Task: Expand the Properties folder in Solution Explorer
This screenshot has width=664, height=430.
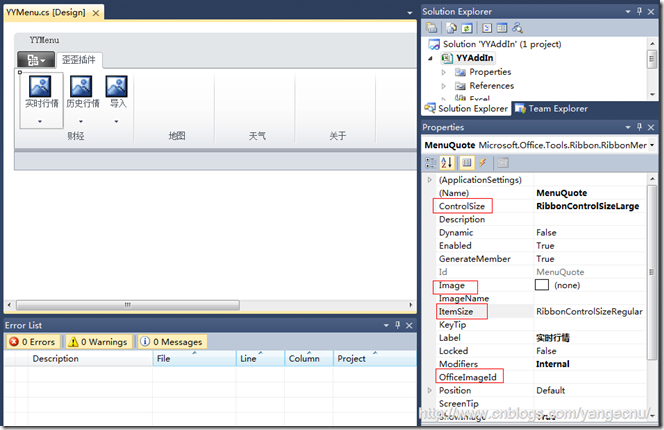Action: click(443, 72)
